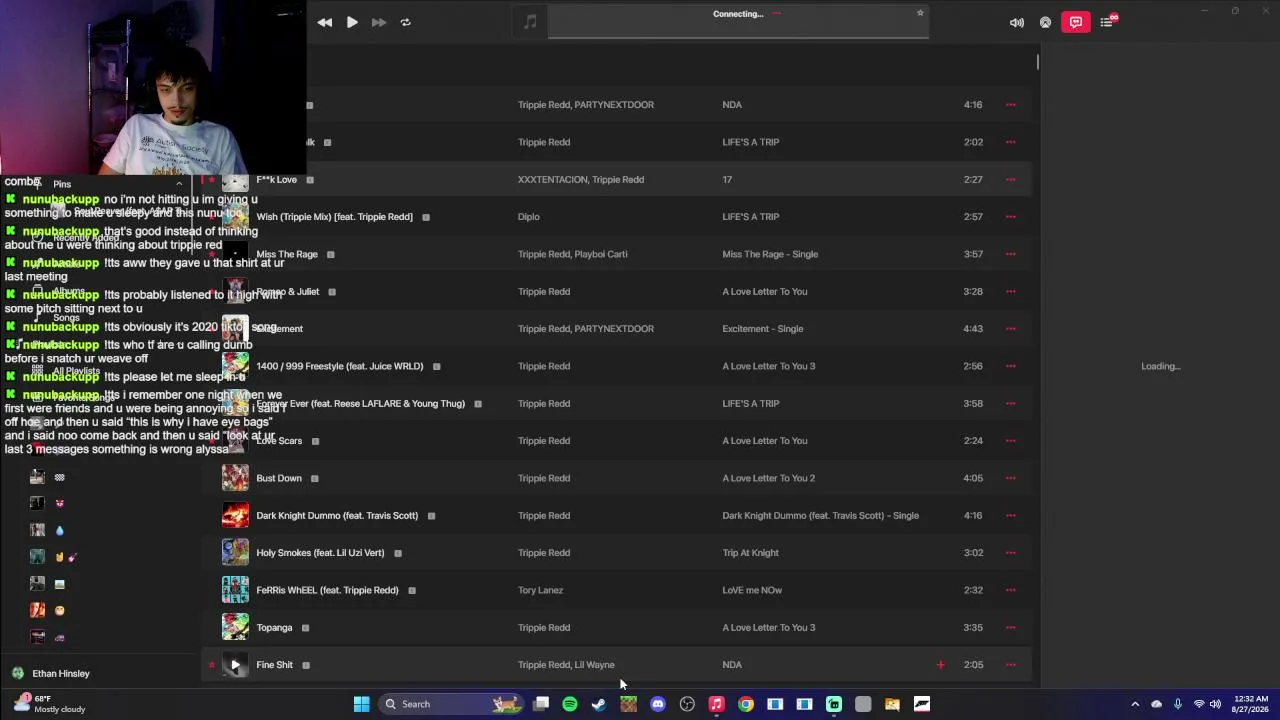Image resolution: width=1280 pixels, height=720 pixels.
Task: Open Discord from the taskbar
Action: pyautogui.click(x=658, y=704)
